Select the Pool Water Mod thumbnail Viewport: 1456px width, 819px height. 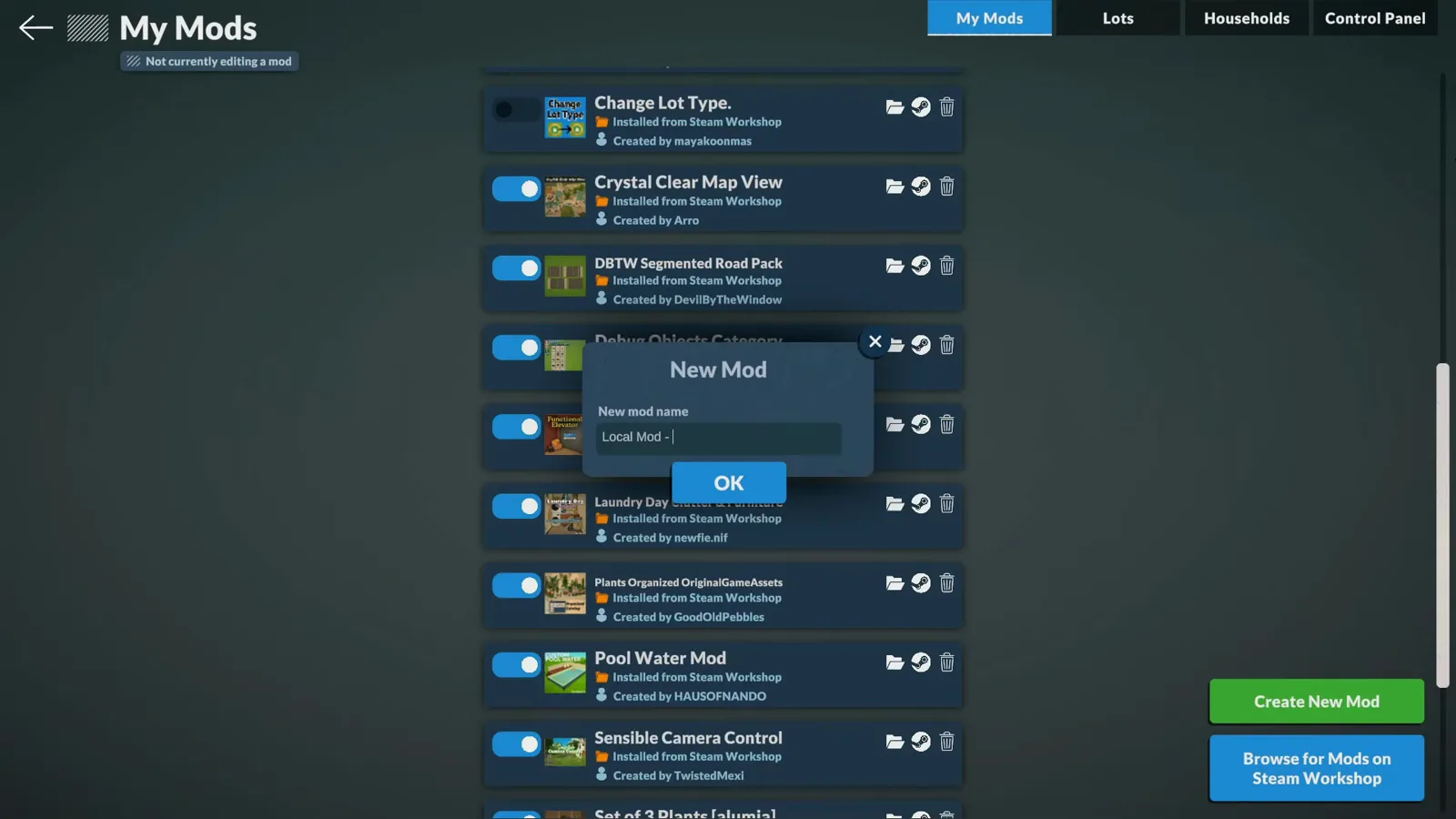[565, 672]
